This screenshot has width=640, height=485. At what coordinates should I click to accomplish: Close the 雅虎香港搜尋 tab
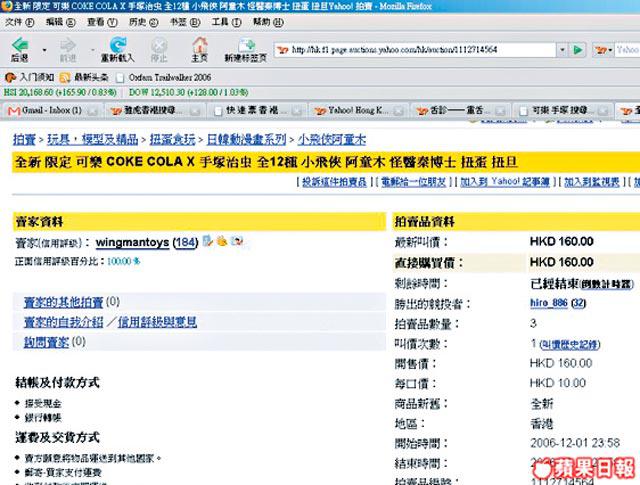[196, 111]
